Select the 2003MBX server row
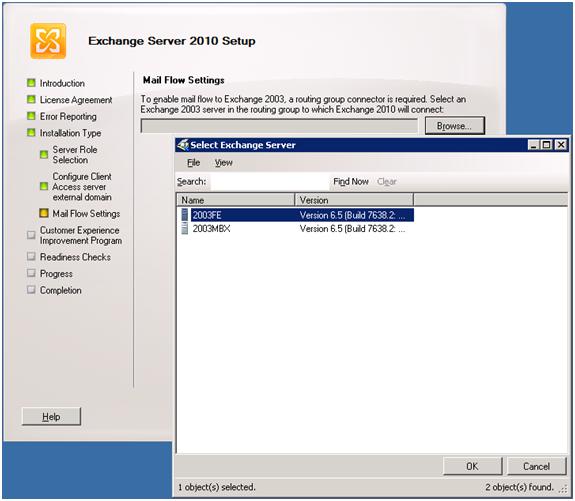The image size is (575, 501). coord(297,228)
